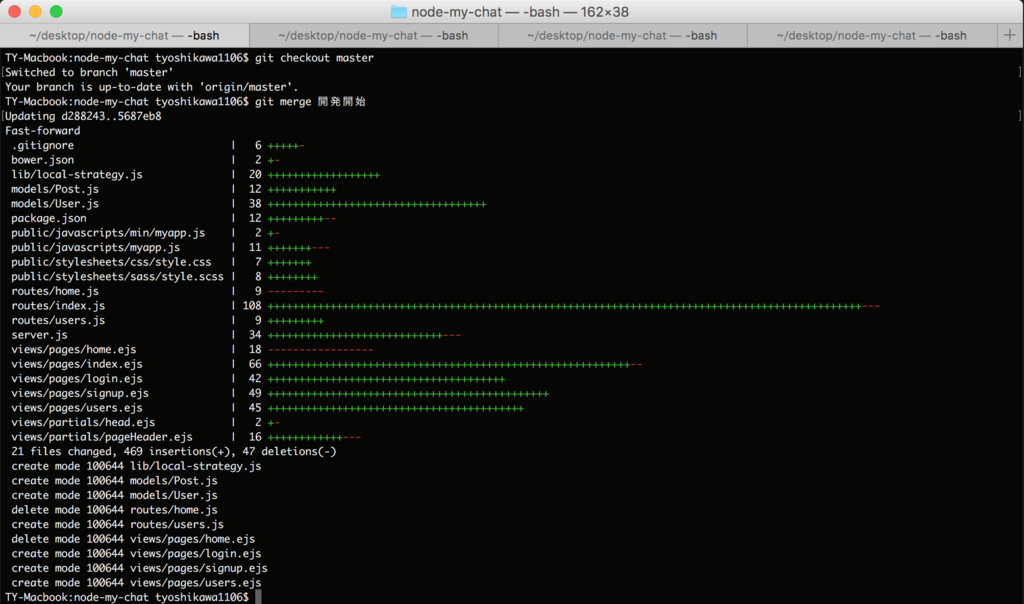Maximize the terminal window with green button

56,11
